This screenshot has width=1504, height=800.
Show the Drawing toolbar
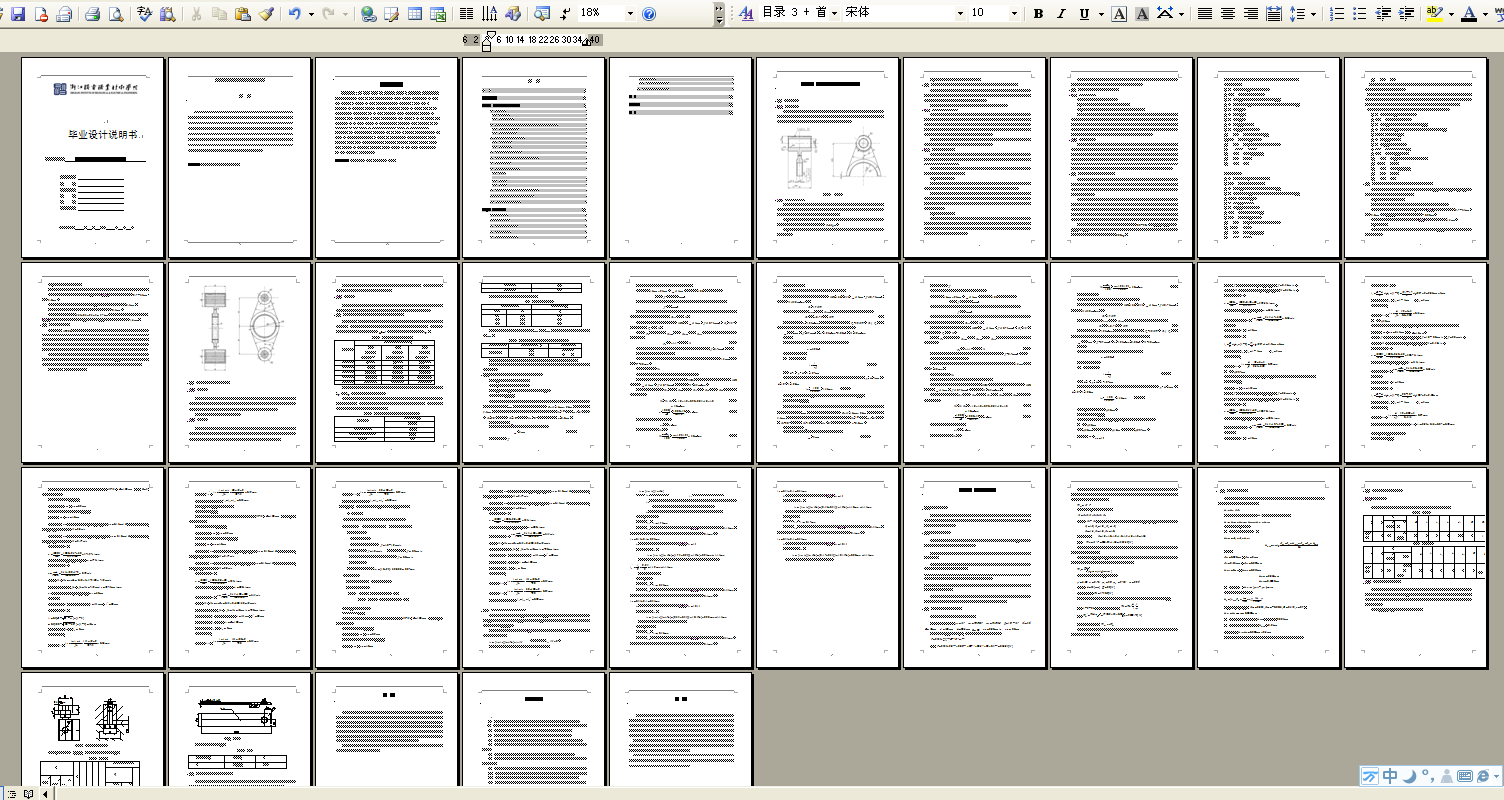513,14
